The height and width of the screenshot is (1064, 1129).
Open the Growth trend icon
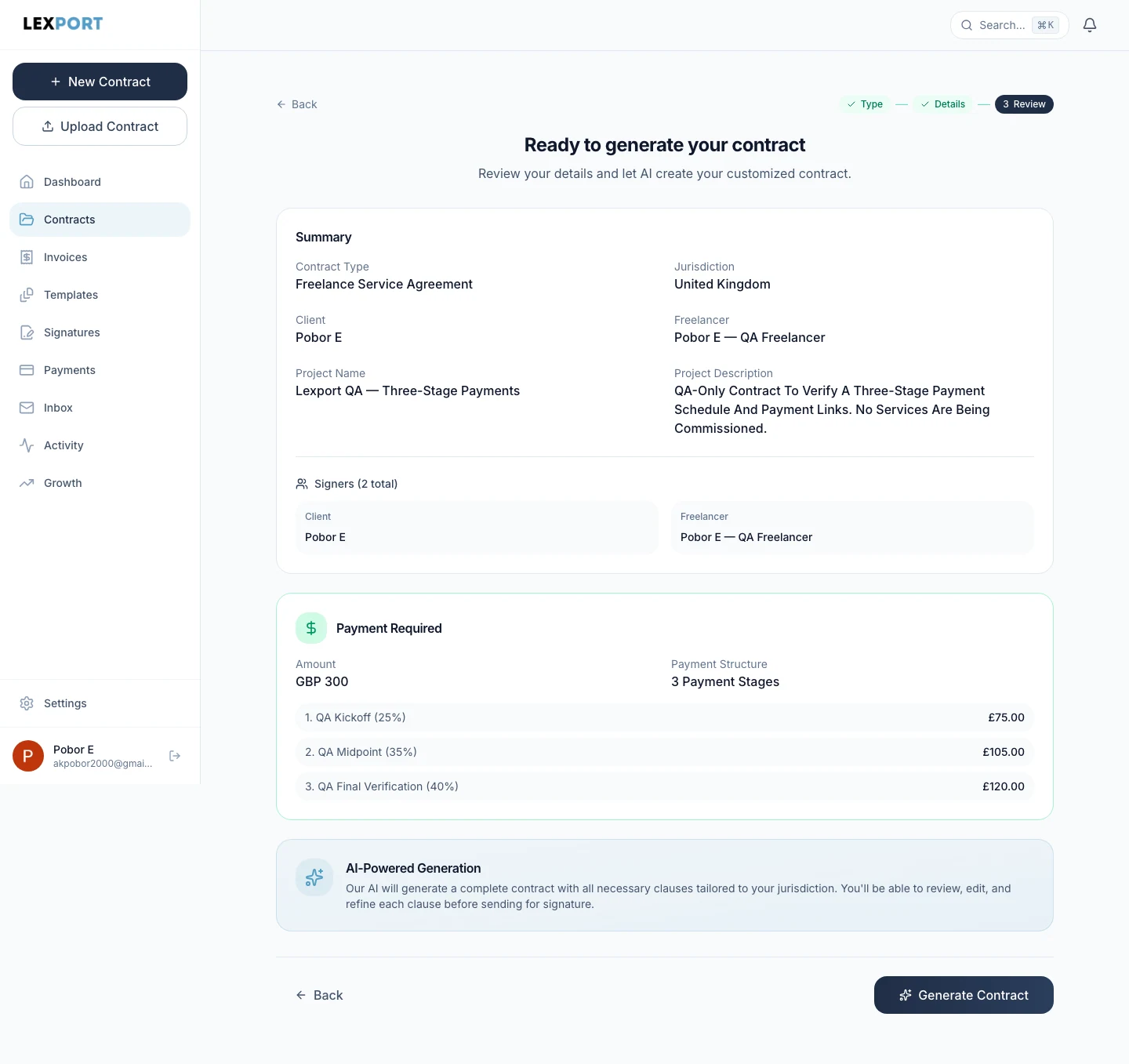[x=27, y=483]
